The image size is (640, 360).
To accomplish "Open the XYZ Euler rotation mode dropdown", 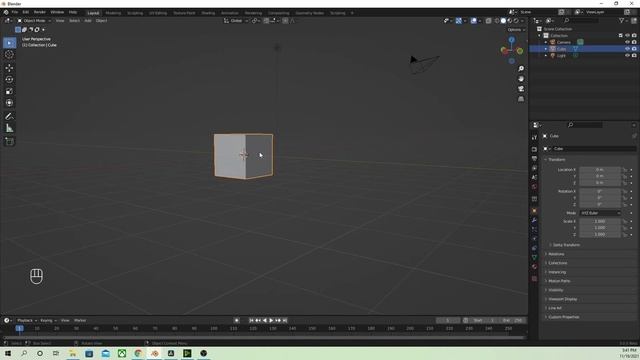I will [x=600, y=213].
